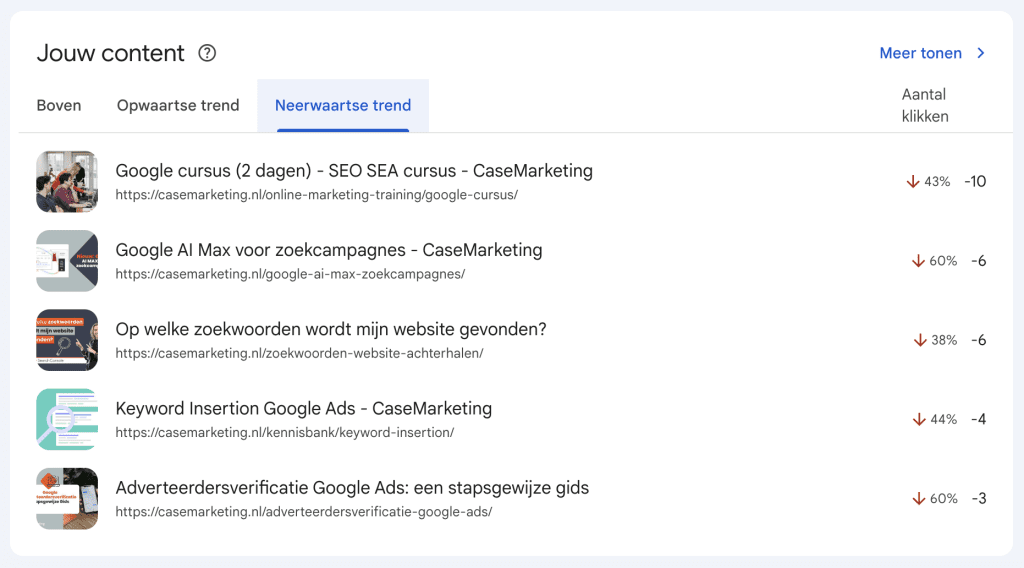Open title Google cursus (2 dagen) - SEO SEA cursus
The height and width of the screenshot is (568, 1024).
pos(354,171)
